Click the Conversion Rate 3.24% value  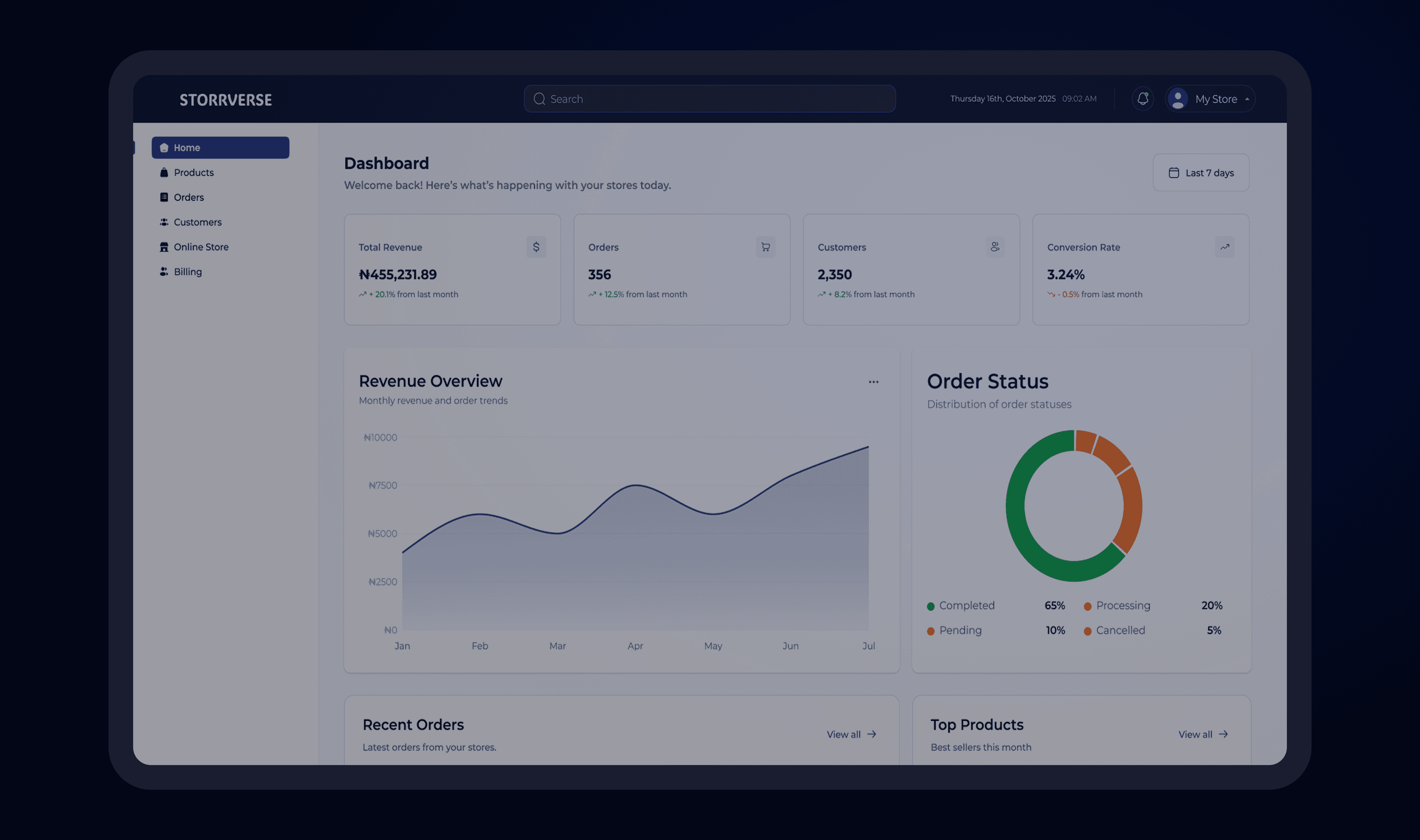1066,275
